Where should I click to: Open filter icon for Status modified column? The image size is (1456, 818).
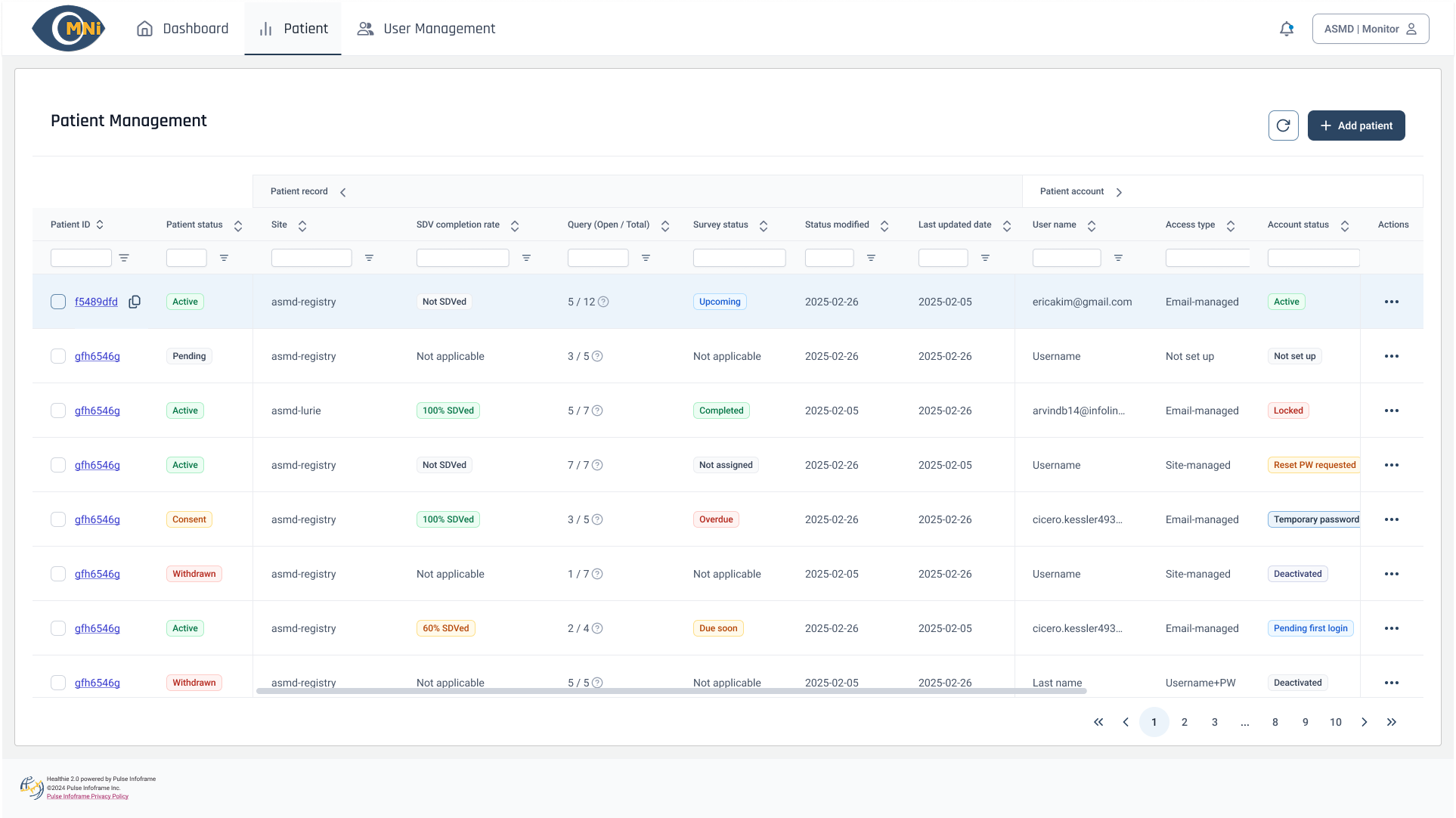(871, 258)
